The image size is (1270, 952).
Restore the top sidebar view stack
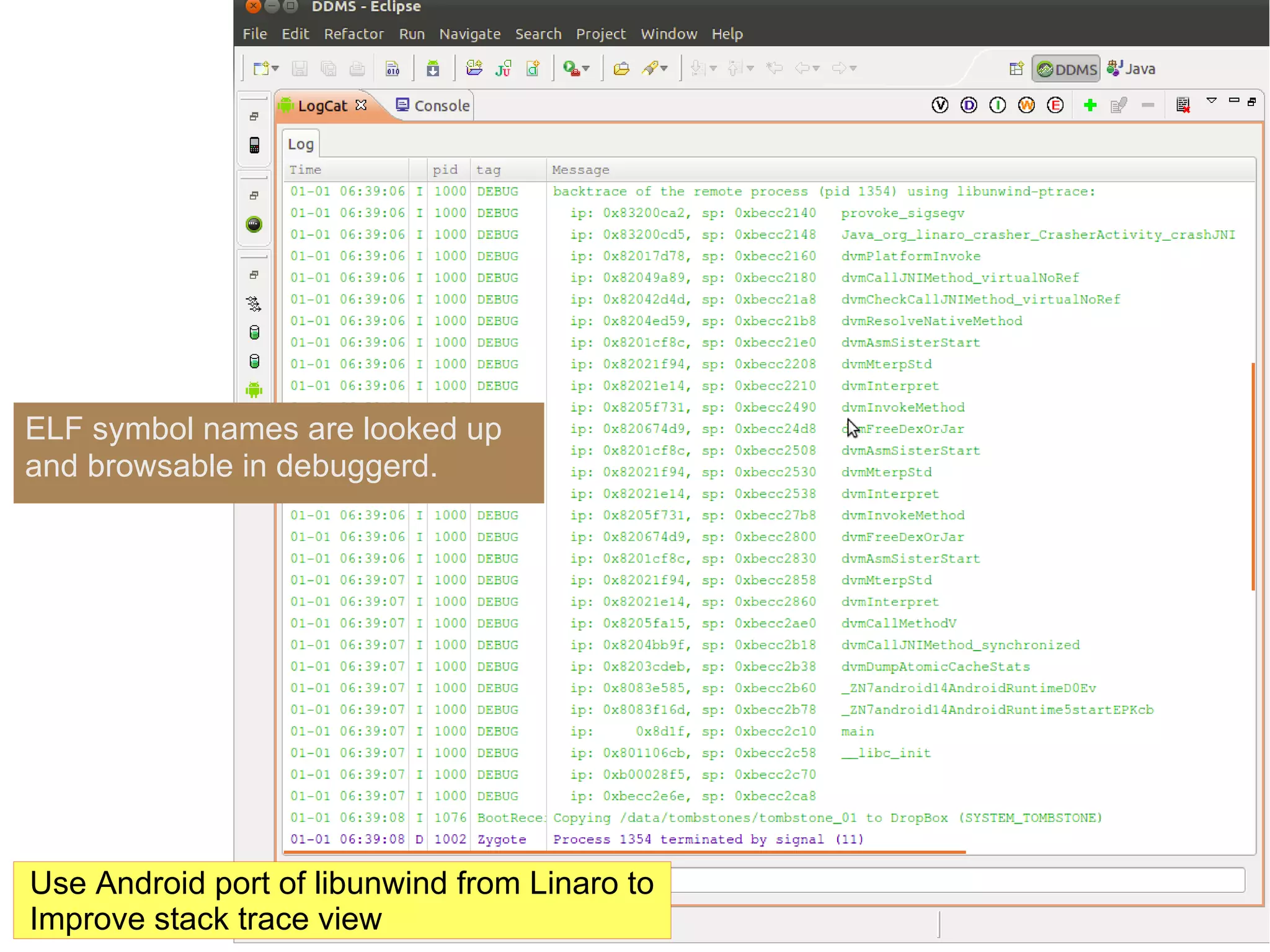(x=254, y=116)
